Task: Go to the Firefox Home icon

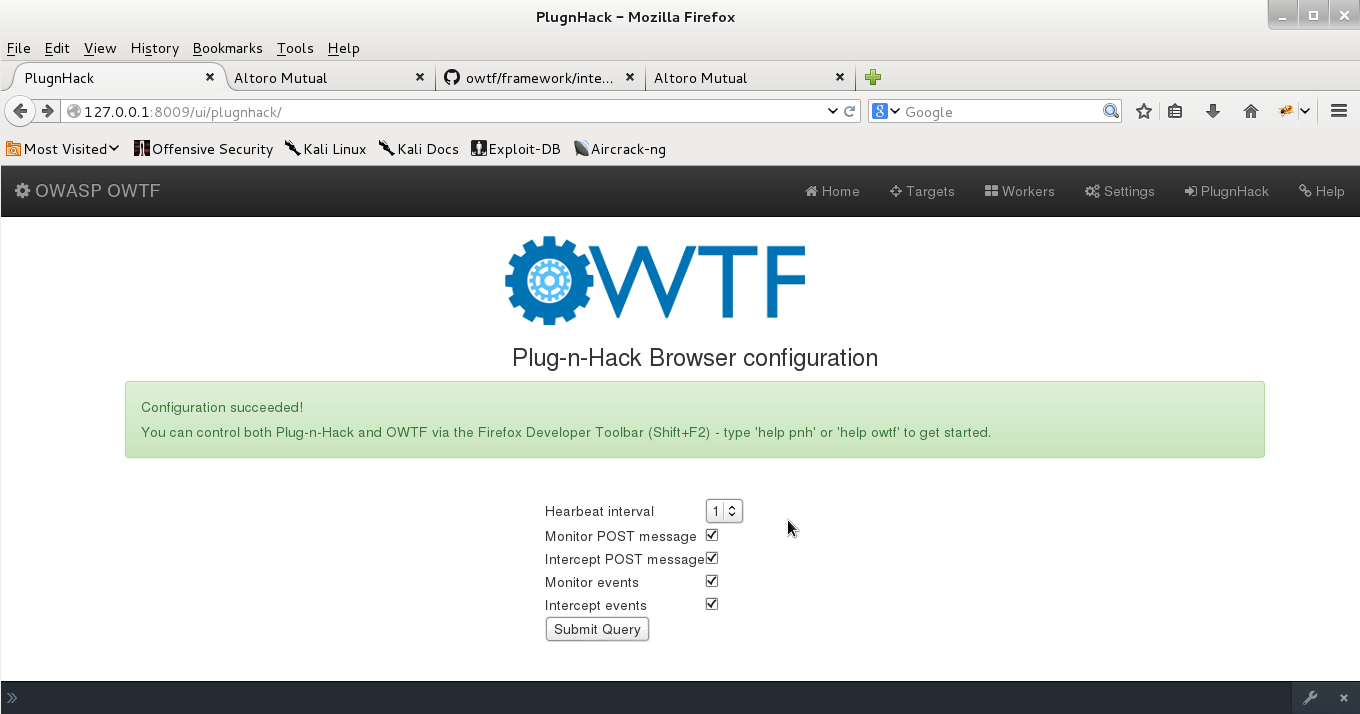Action: [x=1250, y=111]
